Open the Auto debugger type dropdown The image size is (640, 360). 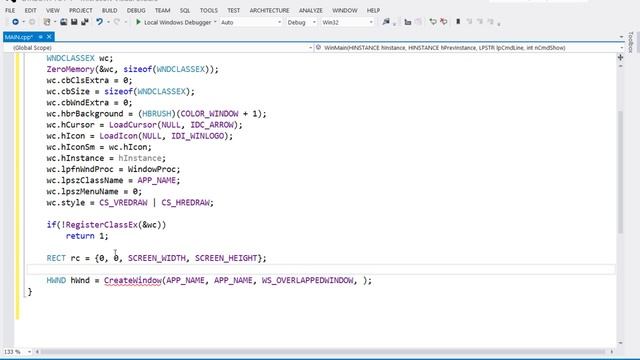[279, 22]
